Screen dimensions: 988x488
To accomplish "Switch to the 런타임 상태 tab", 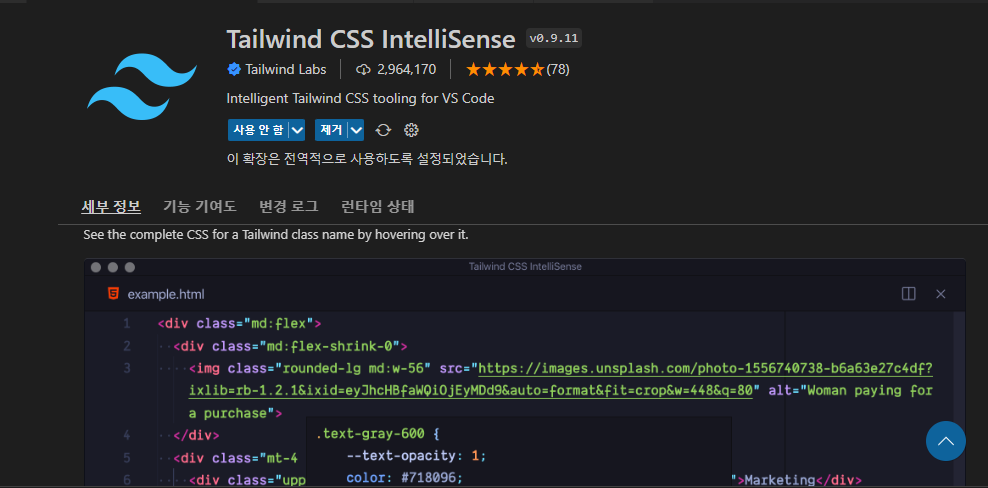I will (377, 206).
